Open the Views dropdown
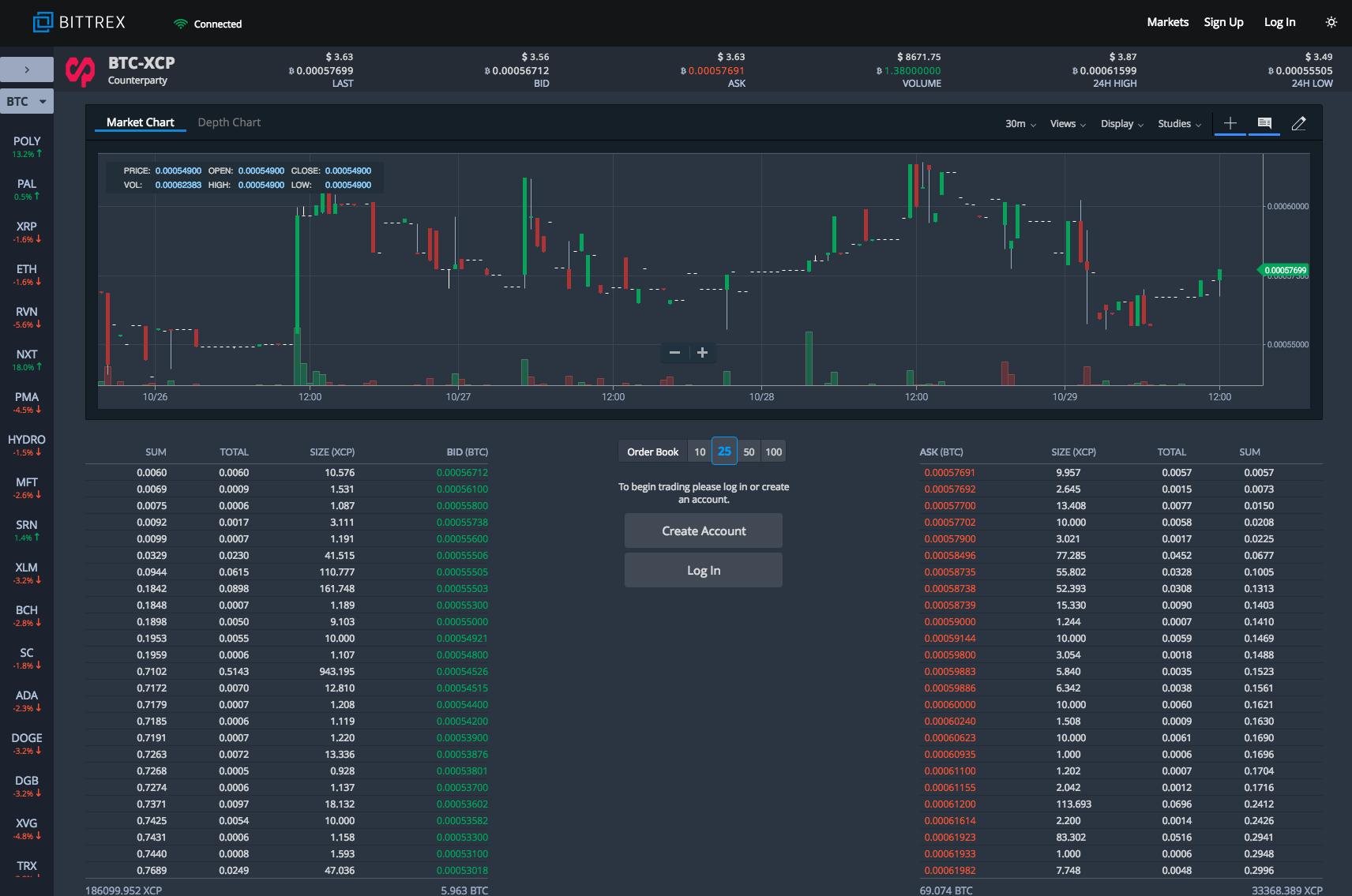 click(1068, 124)
